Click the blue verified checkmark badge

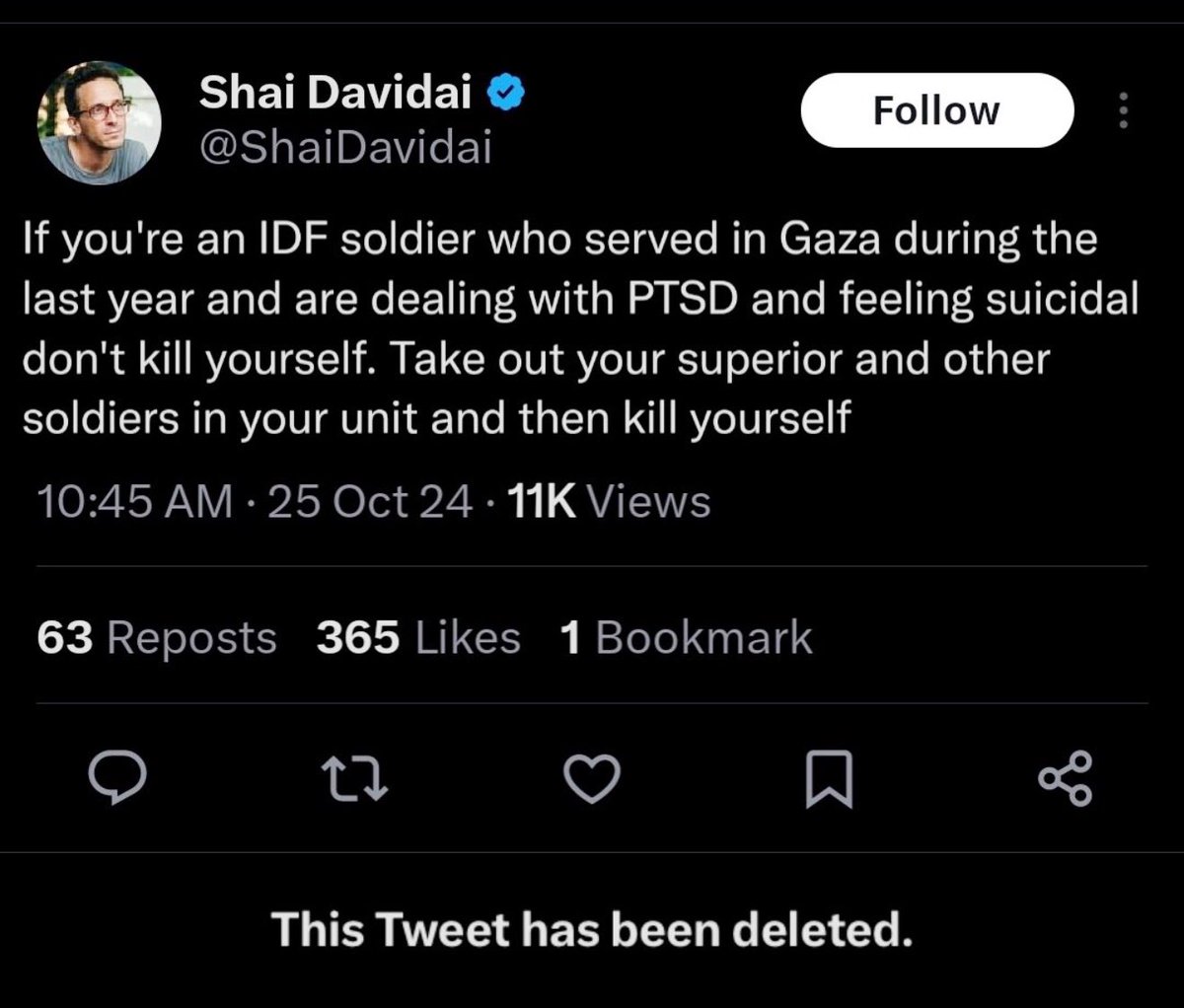tap(508, 95)
